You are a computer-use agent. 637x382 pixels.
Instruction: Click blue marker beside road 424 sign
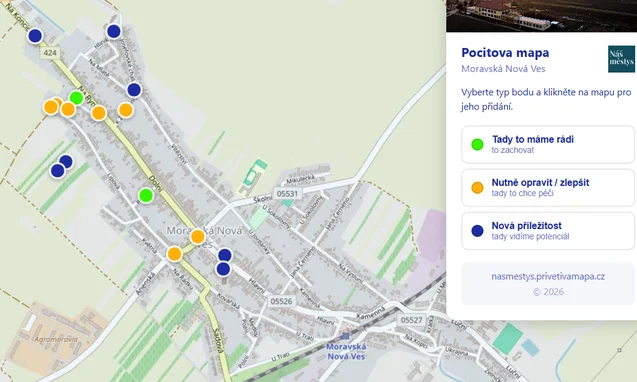(35, 35)
